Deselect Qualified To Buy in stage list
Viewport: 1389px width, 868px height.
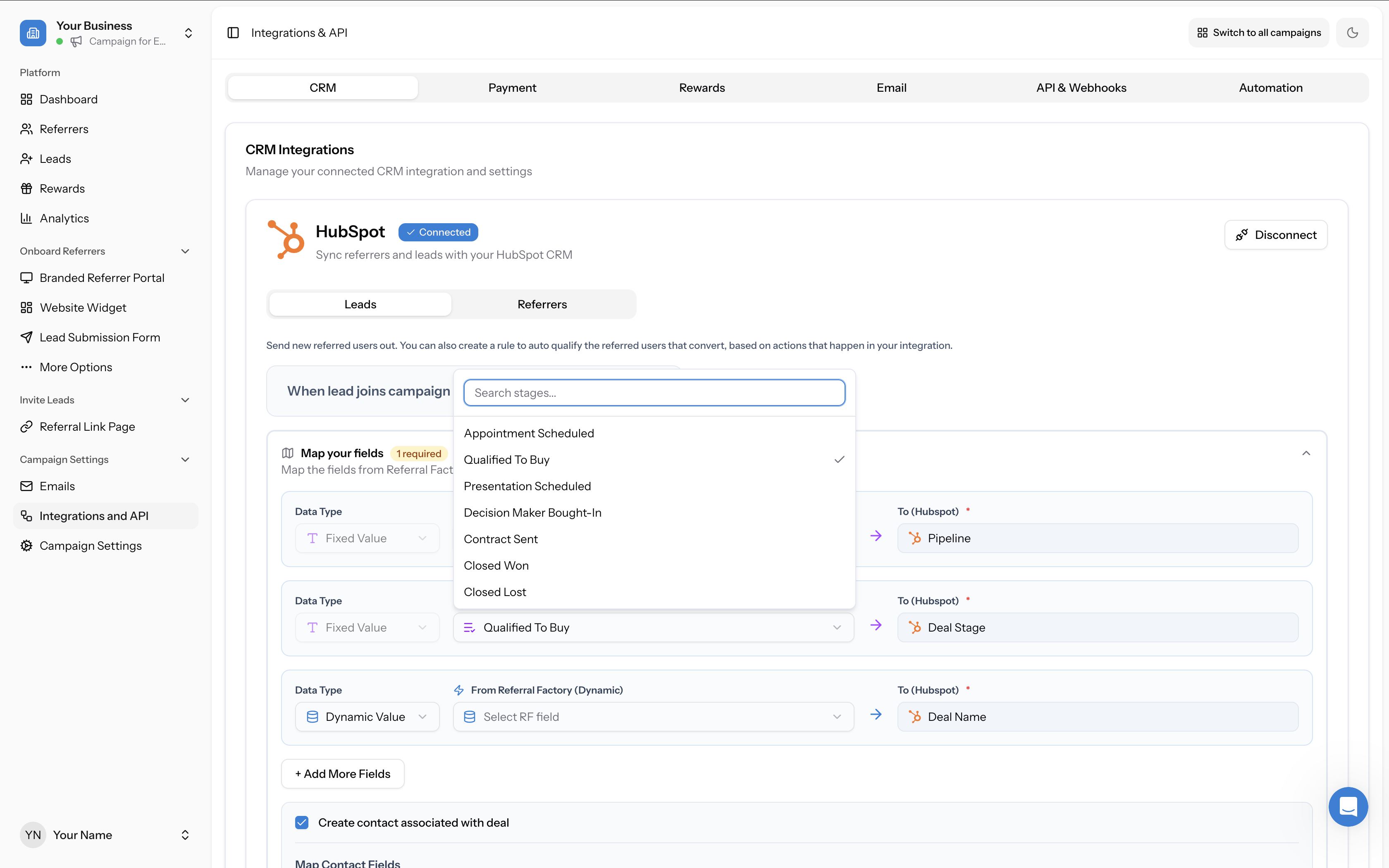pos(506,459)
